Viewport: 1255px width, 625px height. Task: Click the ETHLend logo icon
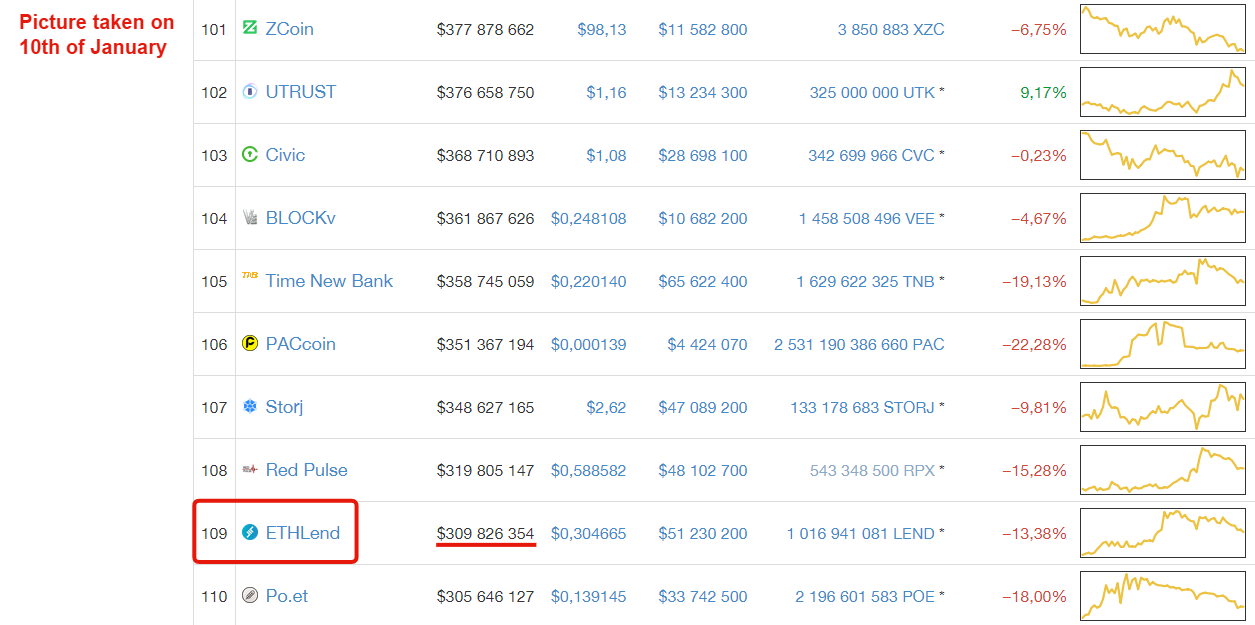point(250,533)
